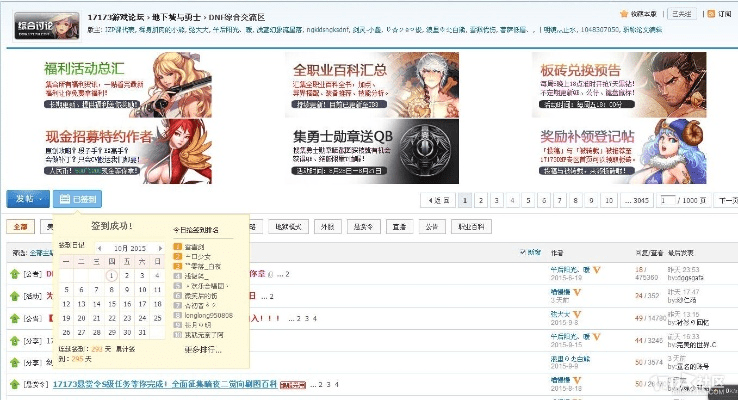Click orange rank 1 badge in sign-in ranking
Viewport: 738px width, 400px height.
(177, 247)
